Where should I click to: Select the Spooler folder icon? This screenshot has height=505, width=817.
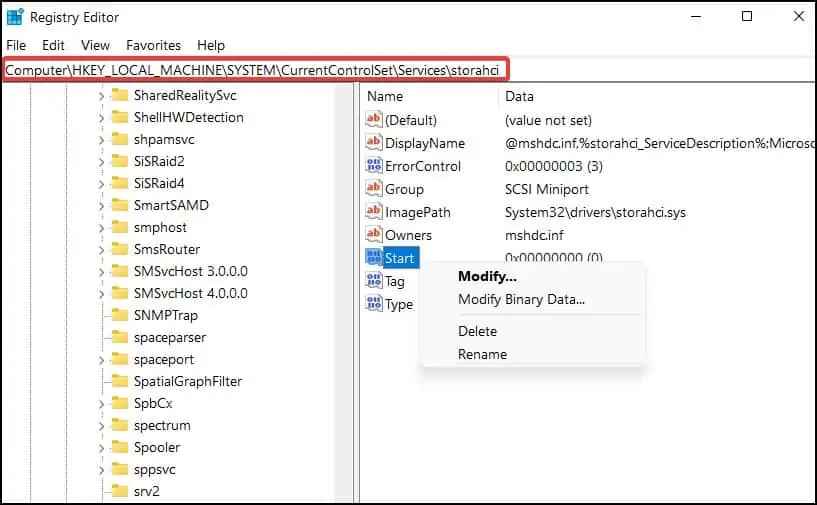click(120, 447)
